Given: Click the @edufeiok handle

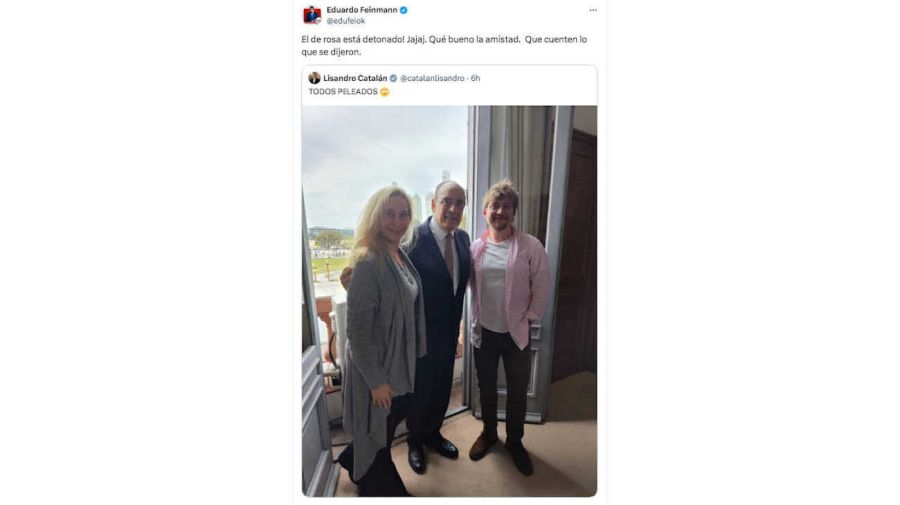Looking at the screenshot, I should tap(346, 21).
